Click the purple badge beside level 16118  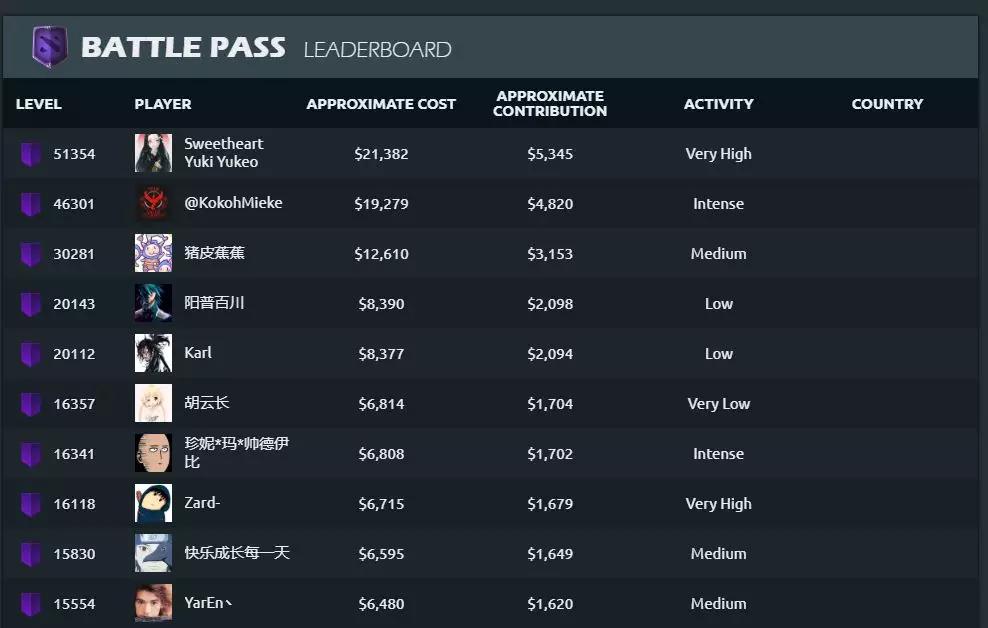pos(31,504)
